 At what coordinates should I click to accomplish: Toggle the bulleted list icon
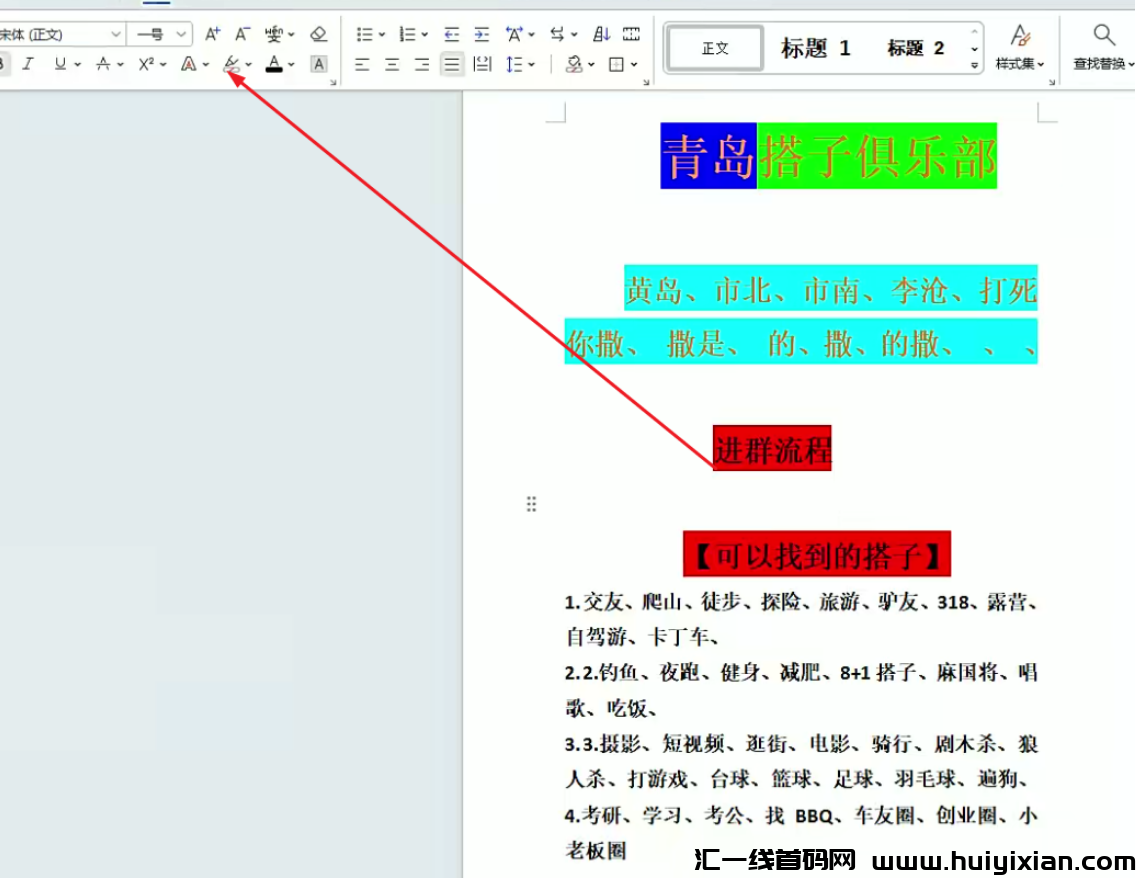pos(365,34)
